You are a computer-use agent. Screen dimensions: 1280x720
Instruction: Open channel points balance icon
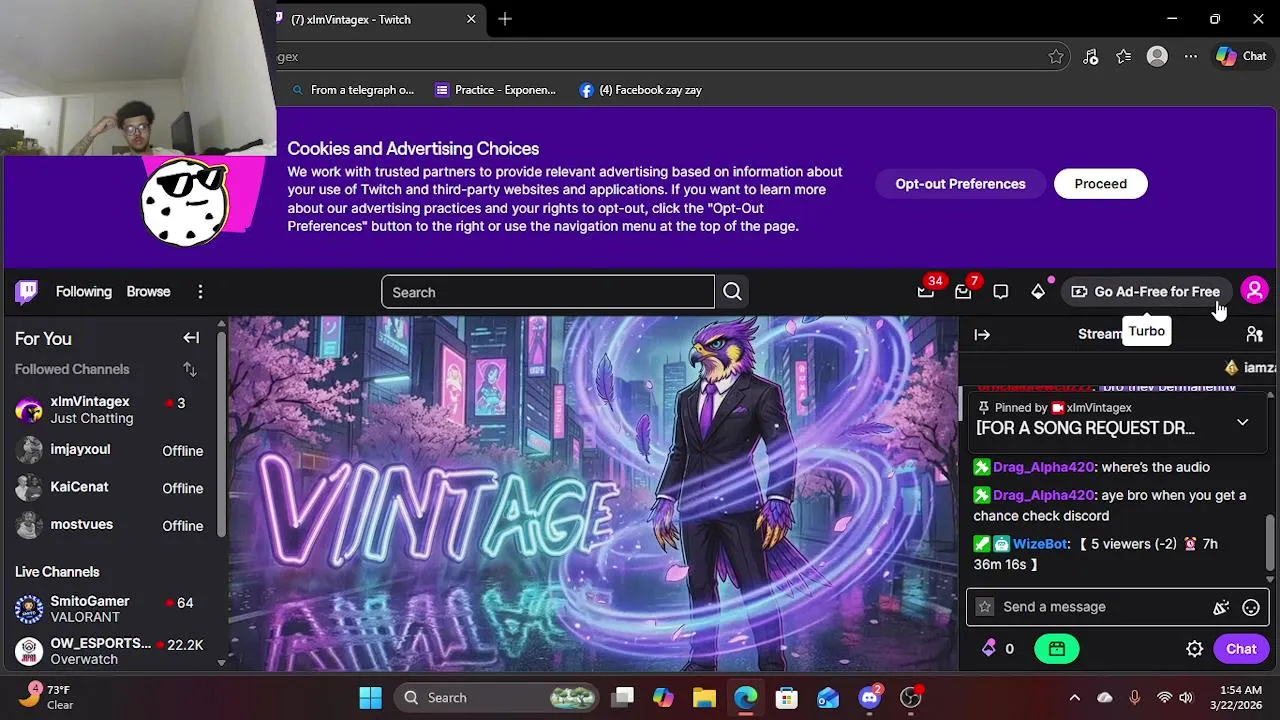990,649
